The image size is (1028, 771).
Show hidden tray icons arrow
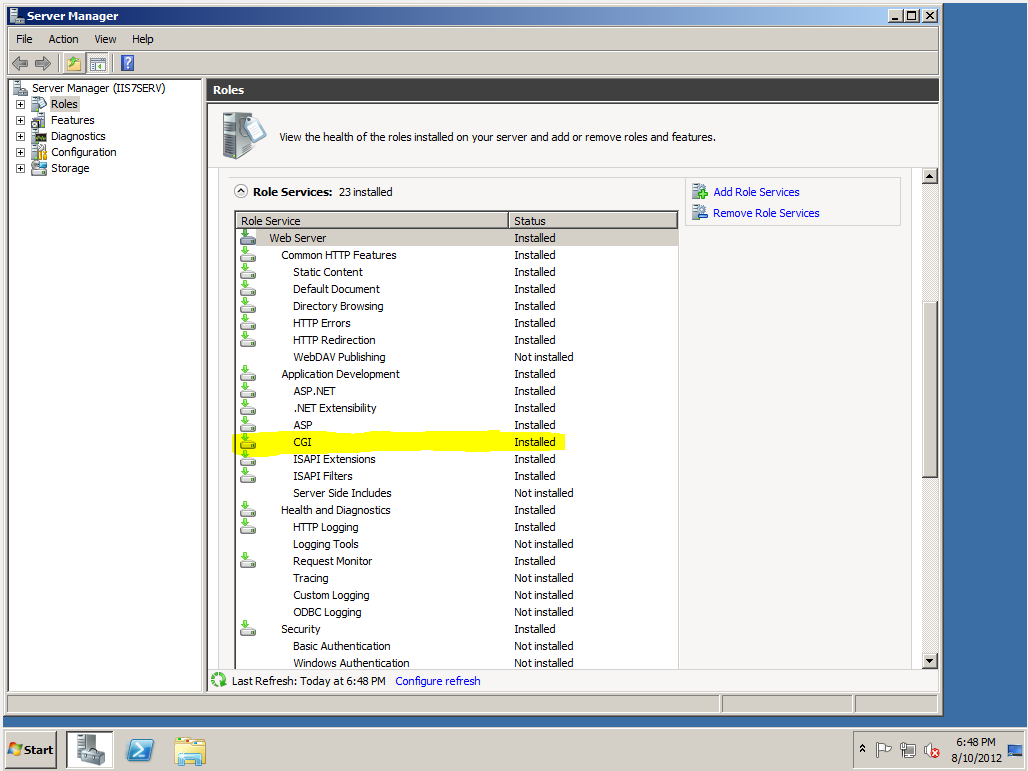(863, 749)
